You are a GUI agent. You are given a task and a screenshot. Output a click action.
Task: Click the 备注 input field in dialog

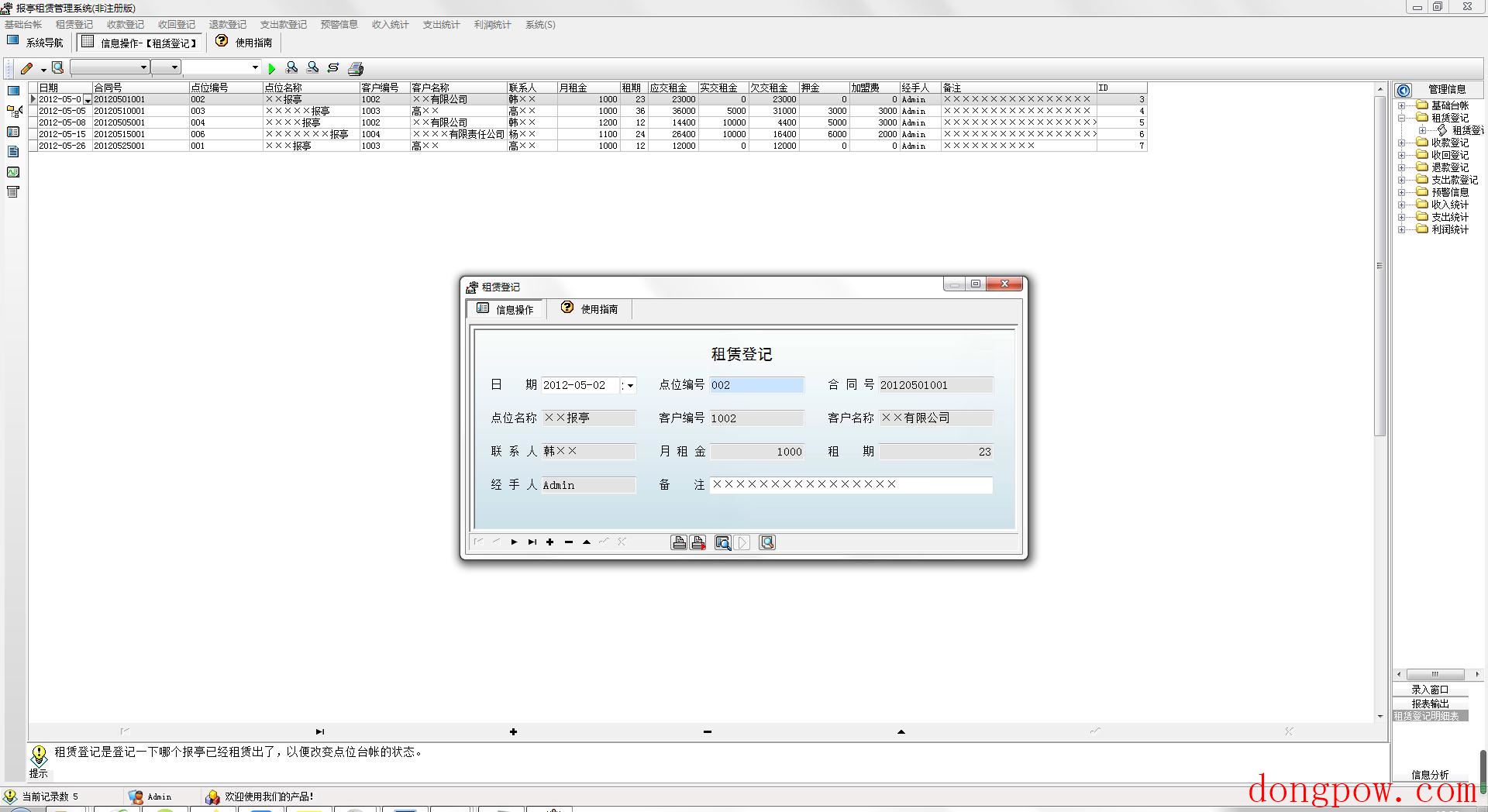(x=851, y=485)
